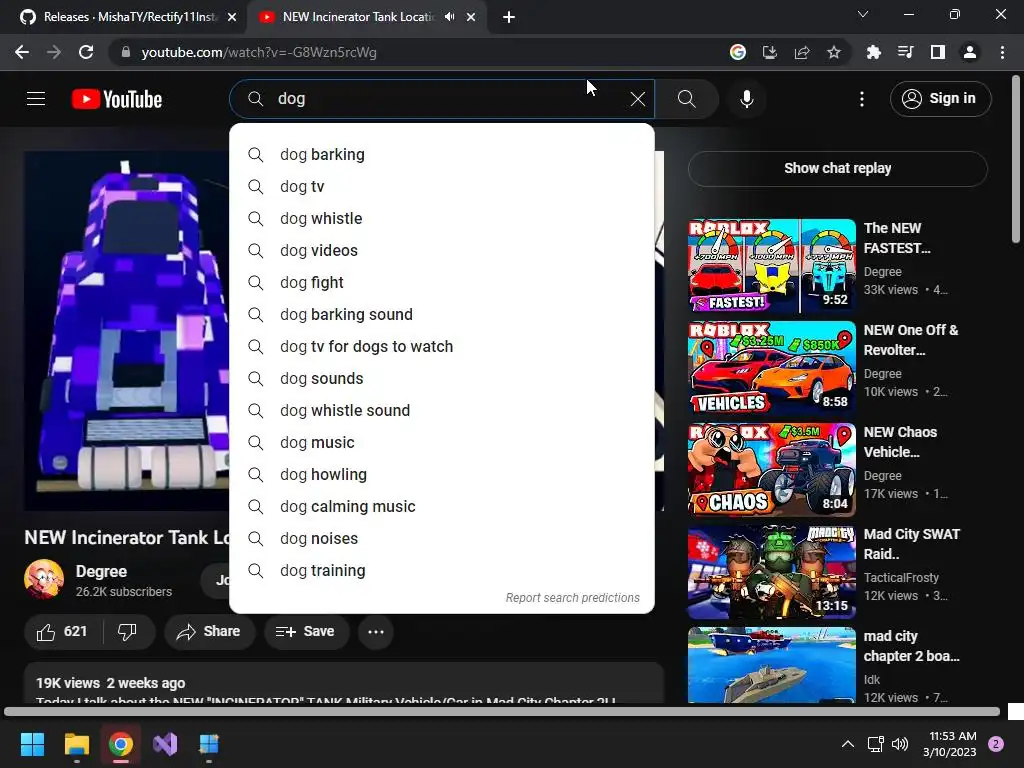This screenshot has height=768, width=1024.
Task: Clear the search box with X
Action: point(637,99)
